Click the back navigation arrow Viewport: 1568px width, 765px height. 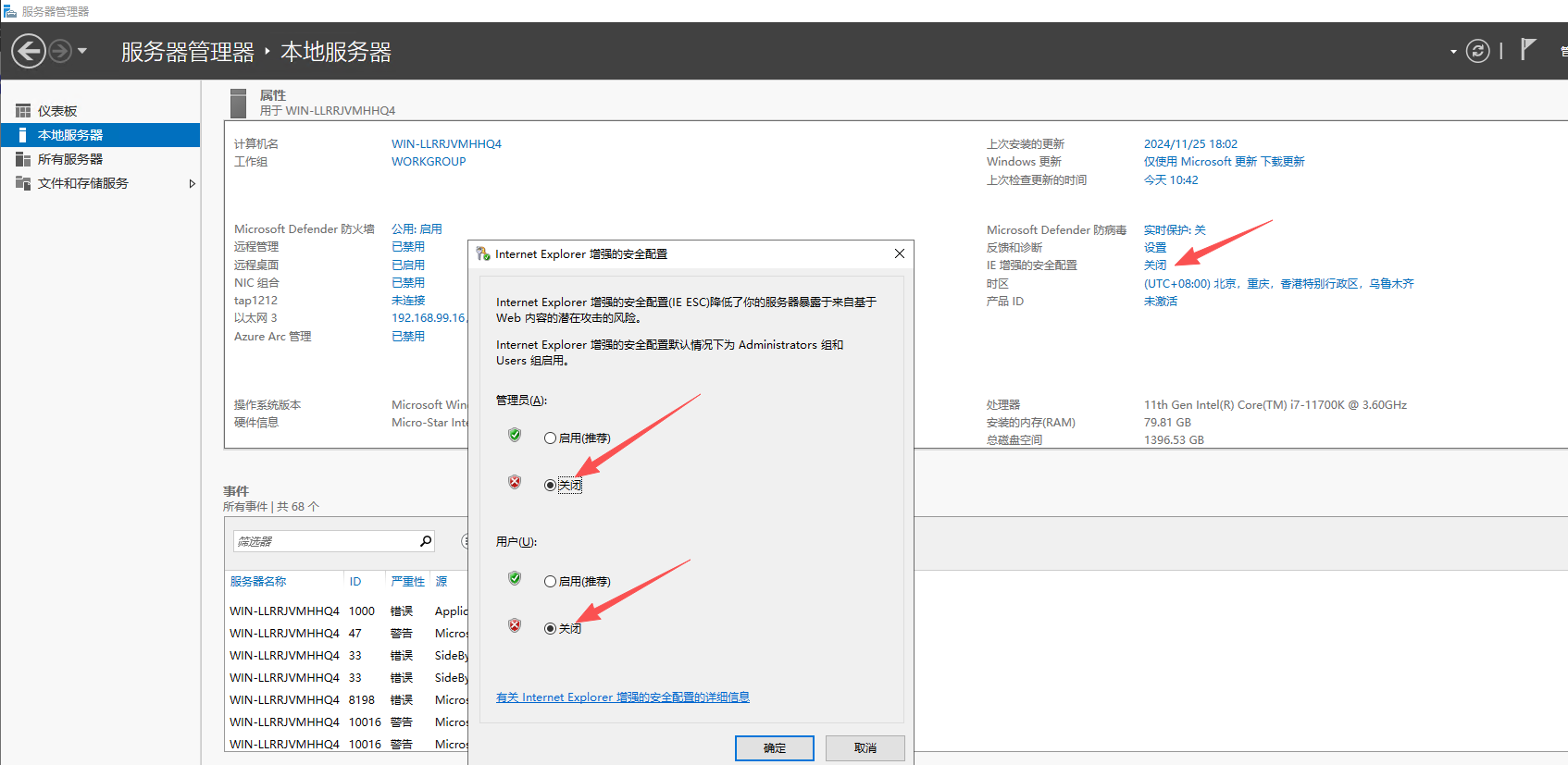pyautogui.click(x=29, y=51)
